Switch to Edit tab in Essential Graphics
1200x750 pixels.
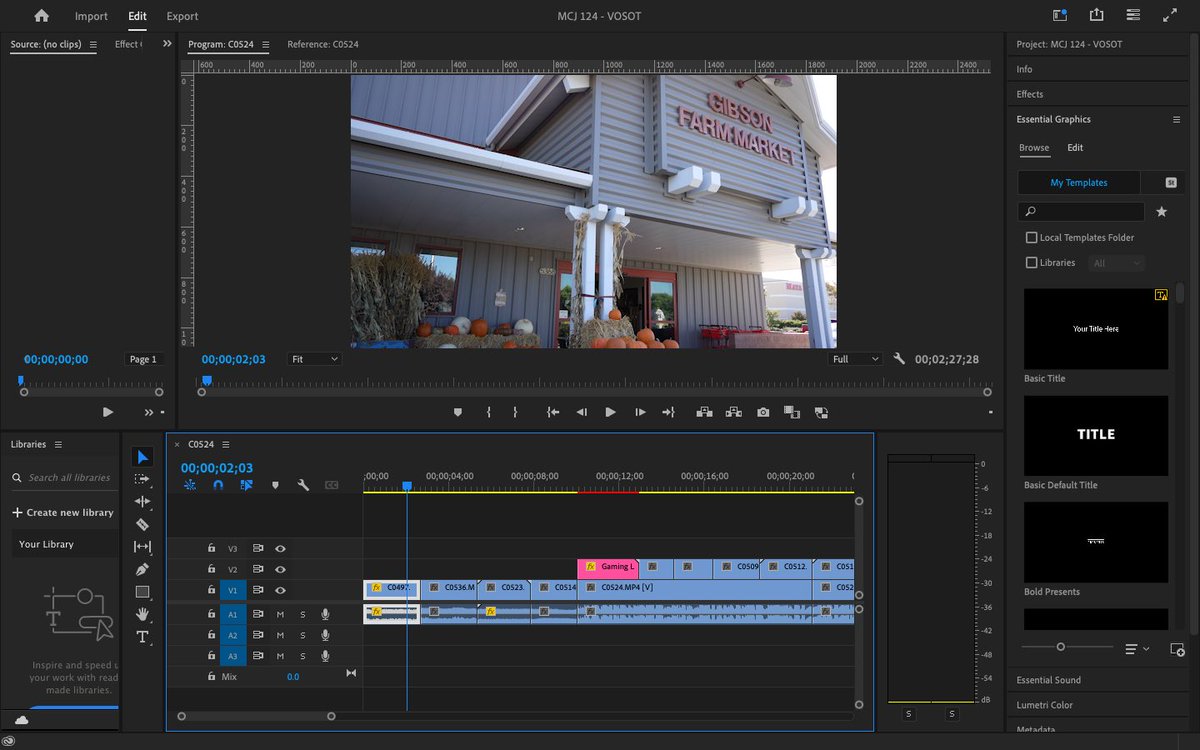[x=1075, y=148]
